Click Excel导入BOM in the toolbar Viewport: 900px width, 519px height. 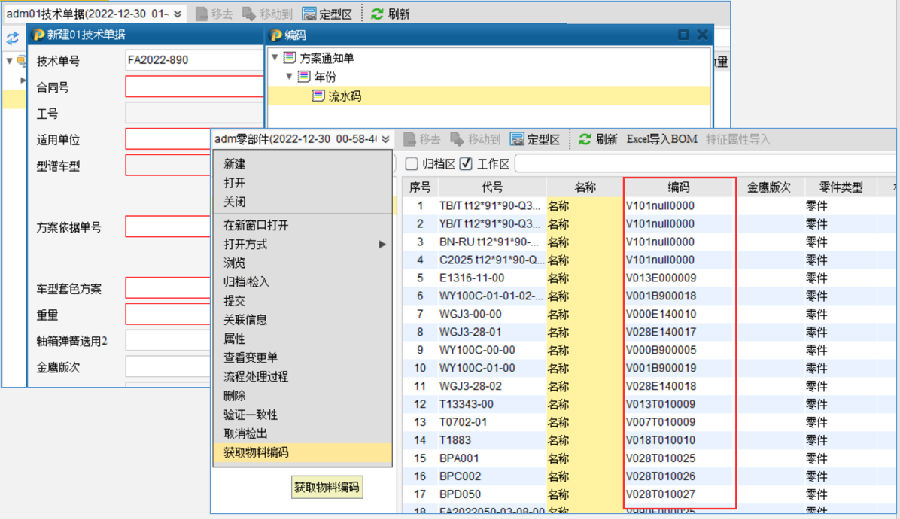pyautogui.click(x=661, y=139)
